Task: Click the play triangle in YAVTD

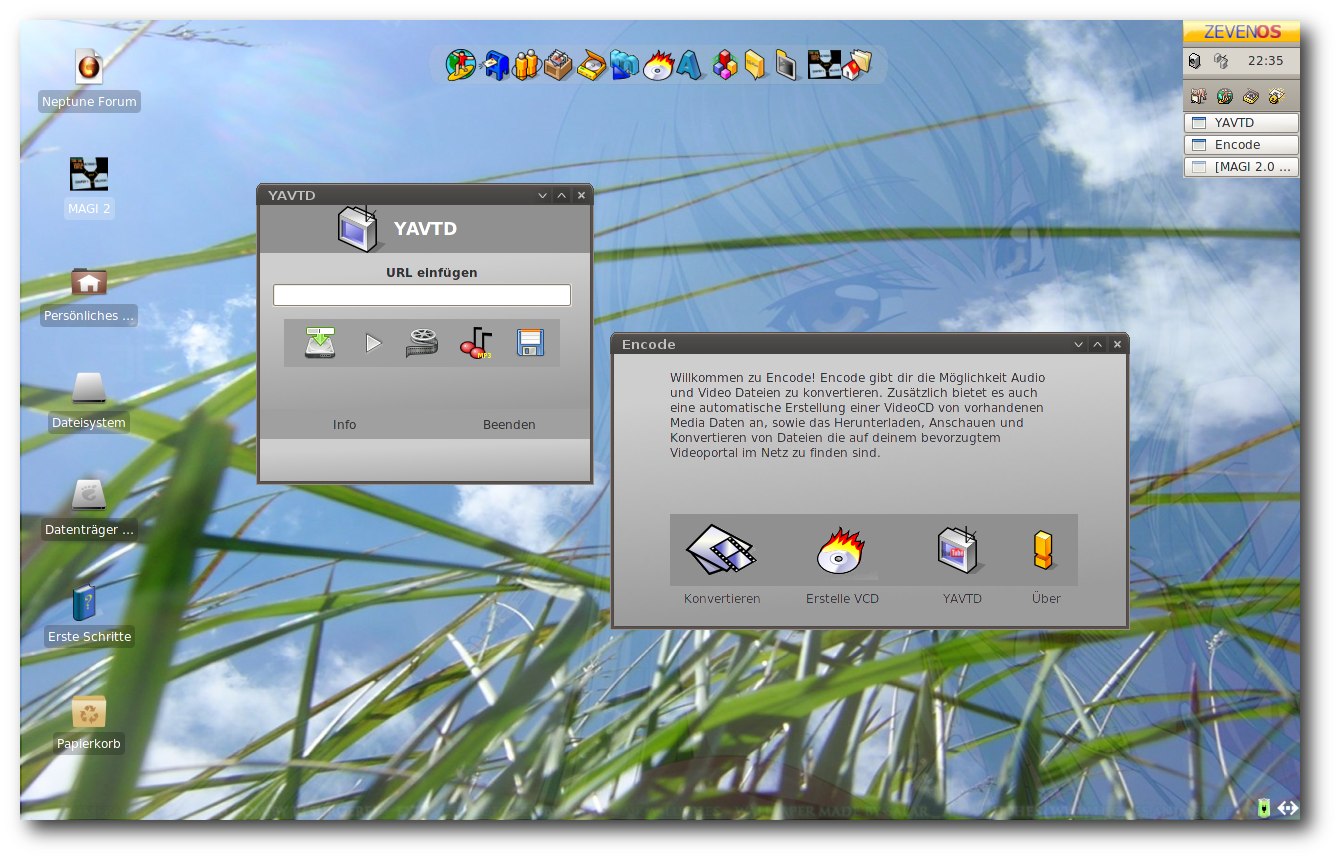Action: (x=373, y=343)
